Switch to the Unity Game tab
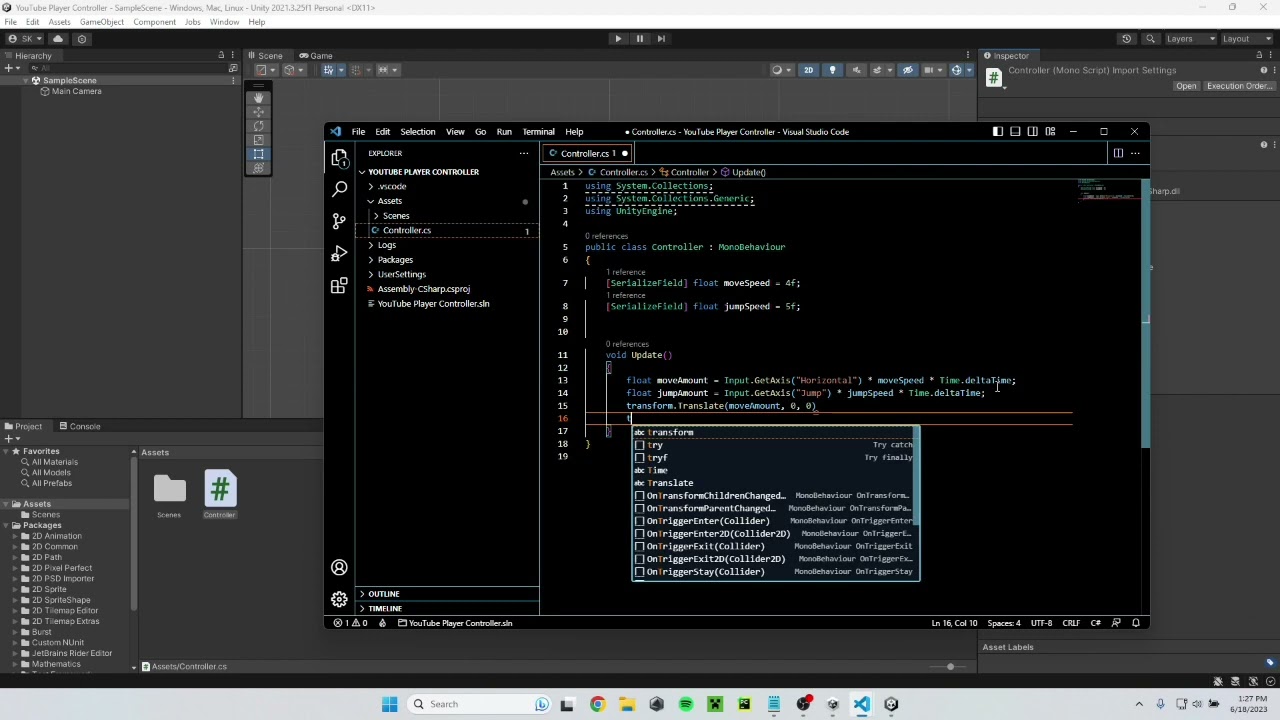The image size is (1280, 720). (x=316, y=55)
